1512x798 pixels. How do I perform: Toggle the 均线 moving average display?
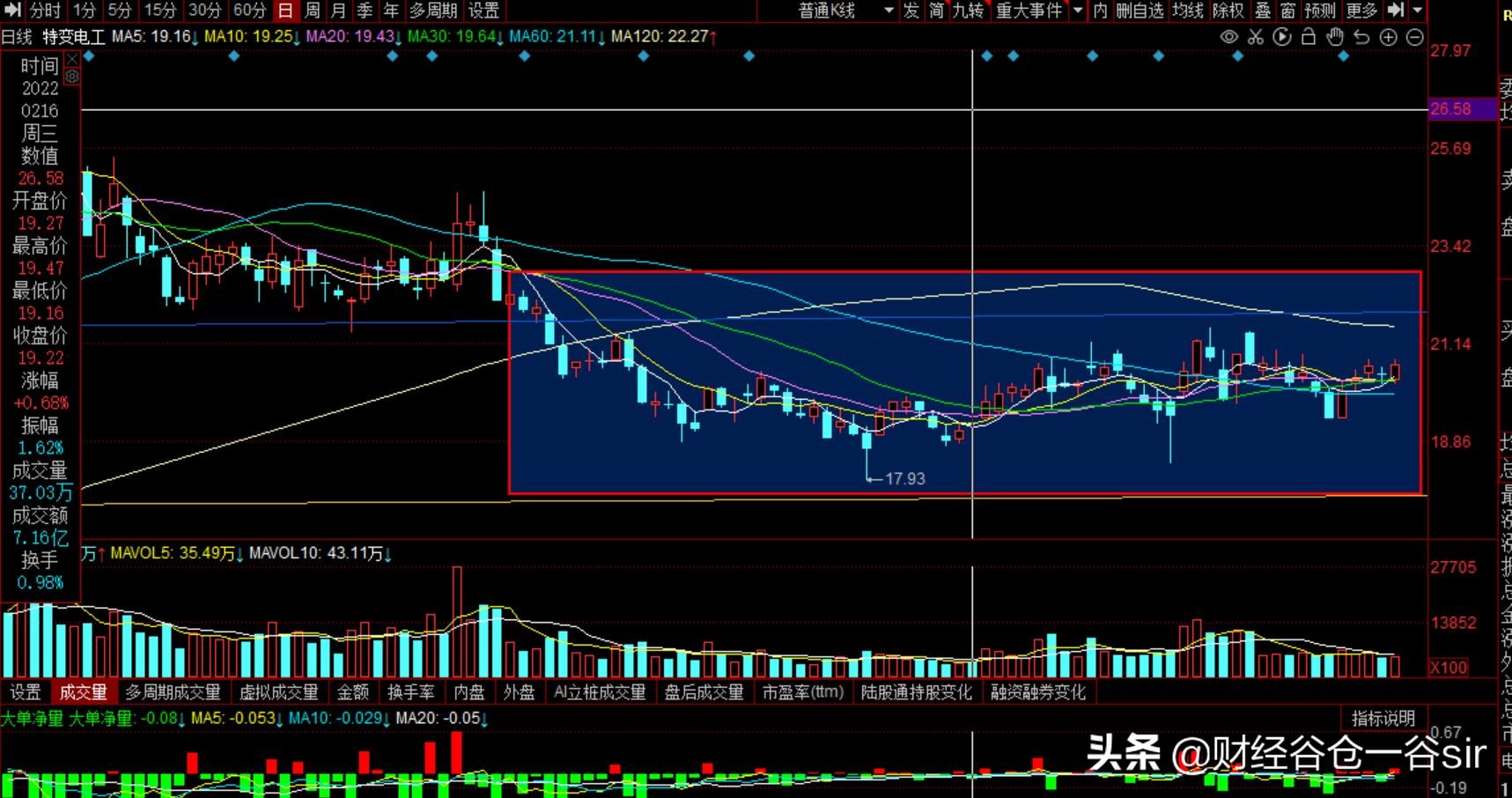(x=1187, y=11)
